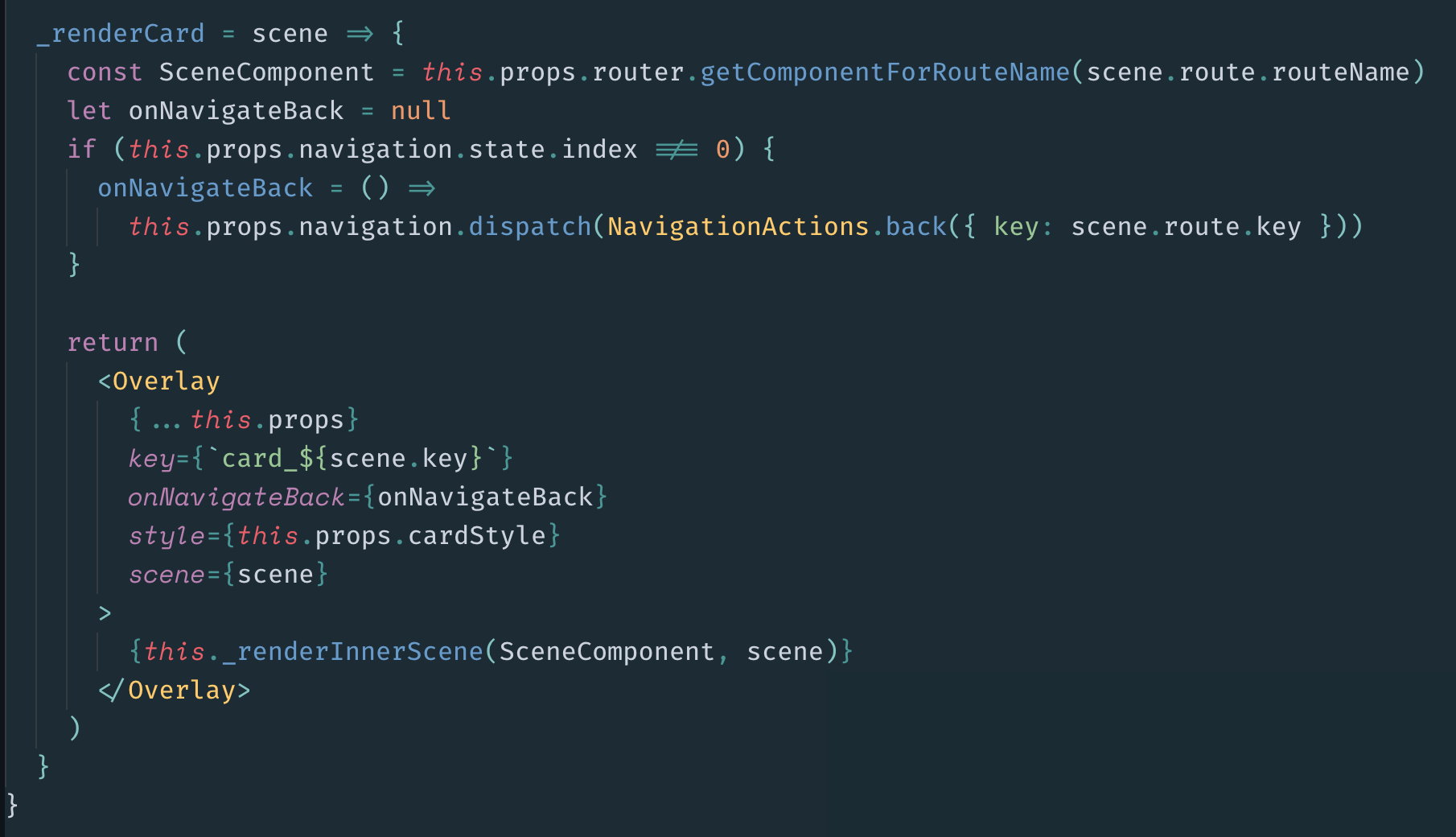The width and height of the screenshot is (1456, 837).
Task: Click the scene.route.key expression
Action: pos(1186,227)
